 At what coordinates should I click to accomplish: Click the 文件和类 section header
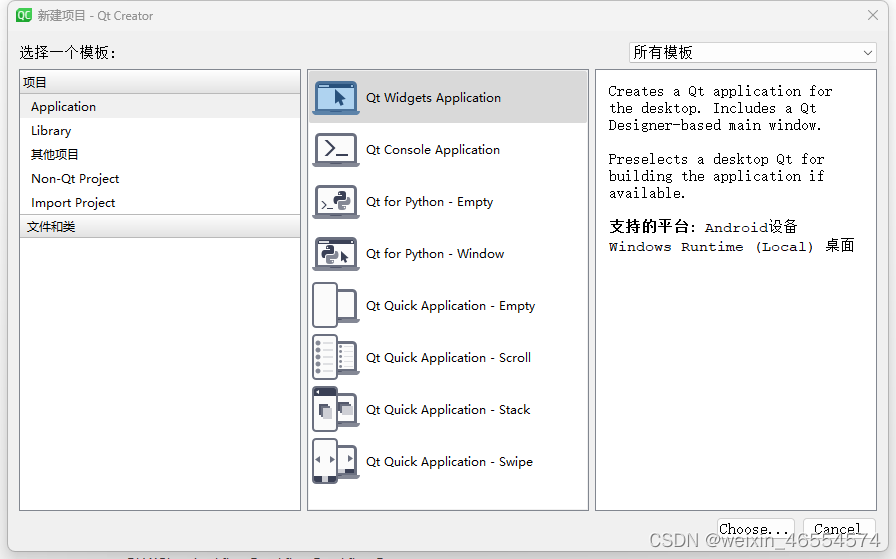tap(159, 227)
